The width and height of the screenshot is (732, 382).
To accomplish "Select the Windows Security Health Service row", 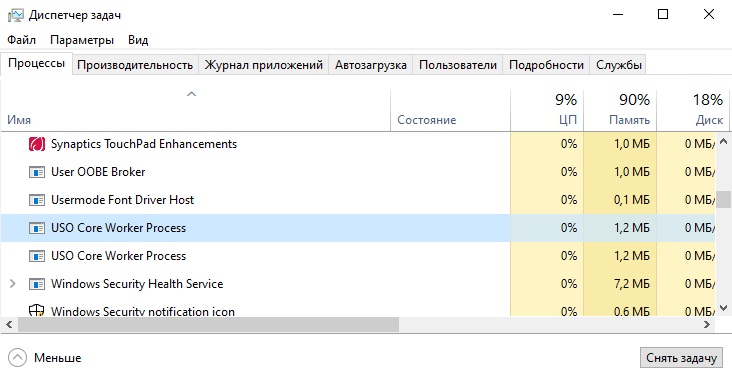I will click(358, 284).
